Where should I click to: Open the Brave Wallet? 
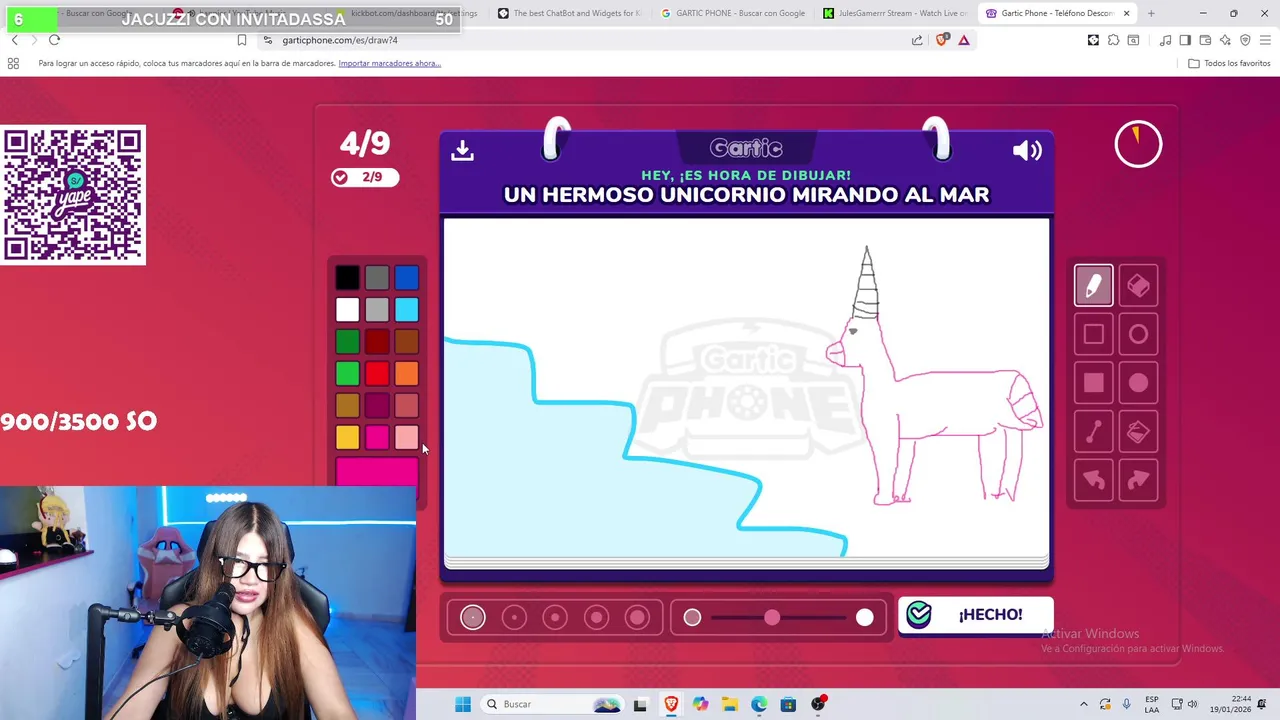(x=1205, y=40)
